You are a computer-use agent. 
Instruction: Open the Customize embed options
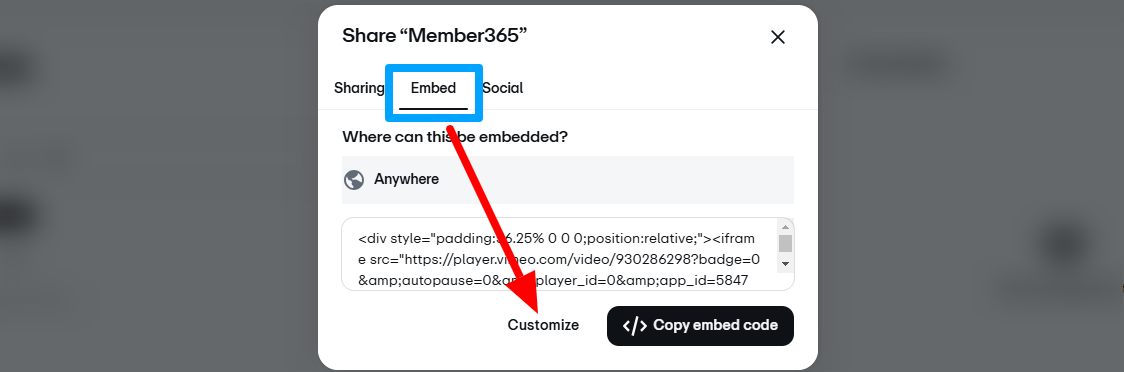543,325
